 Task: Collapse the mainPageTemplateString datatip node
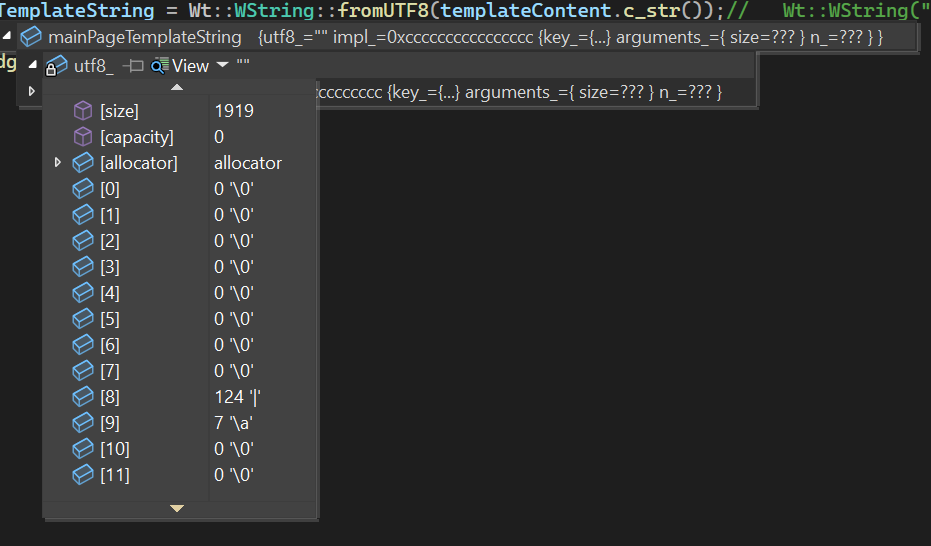pos(9,37)
